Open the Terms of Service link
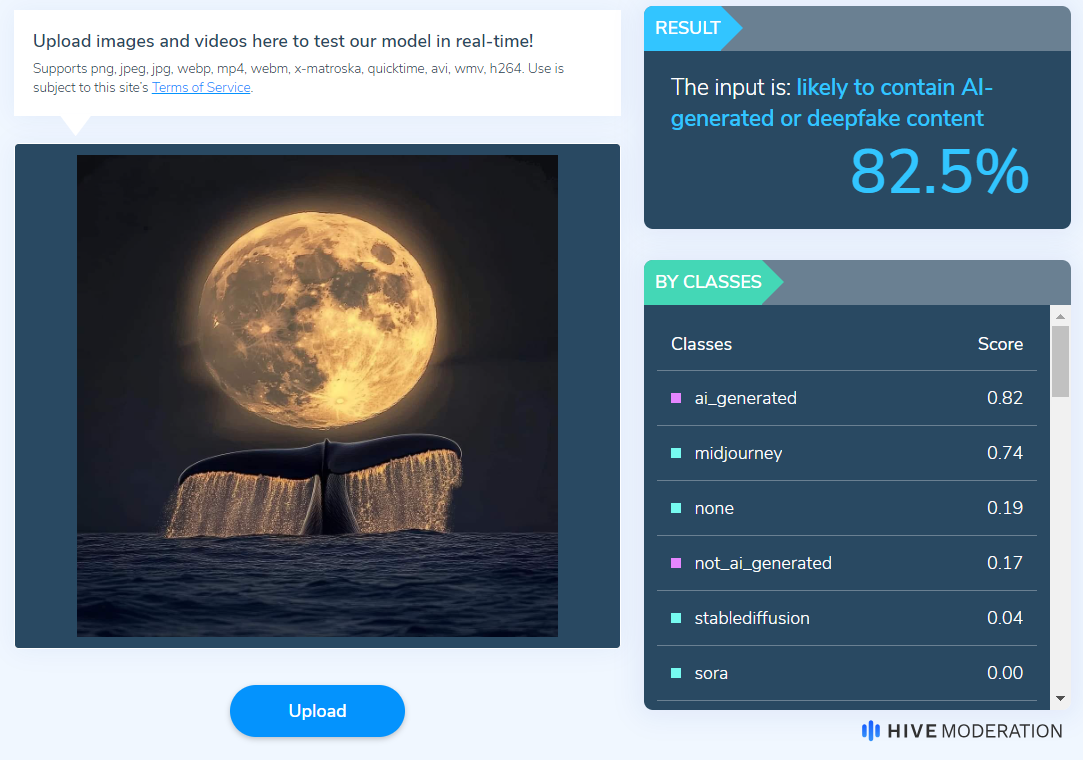Image resolution: width=1083 pixels, height=760 pixels. coord(201,88)
